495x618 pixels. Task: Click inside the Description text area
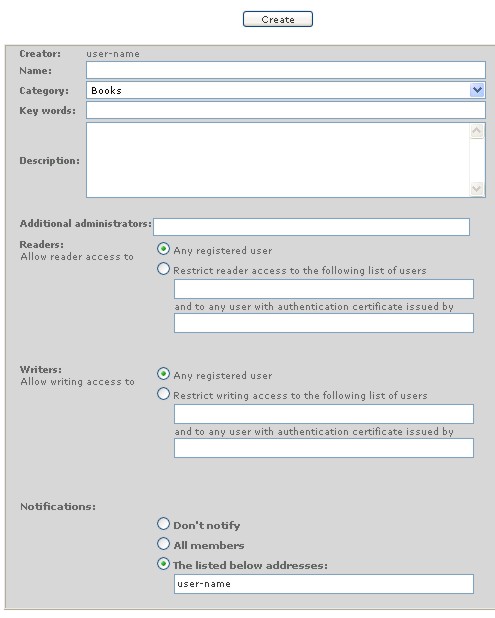[x=278, y=160]
